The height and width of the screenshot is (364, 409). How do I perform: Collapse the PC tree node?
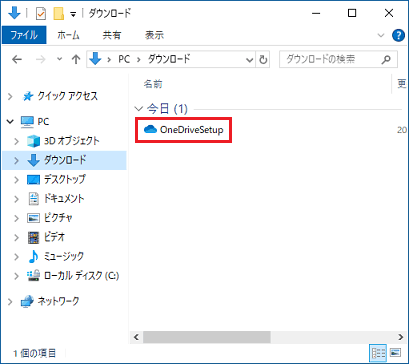[10, 121]
